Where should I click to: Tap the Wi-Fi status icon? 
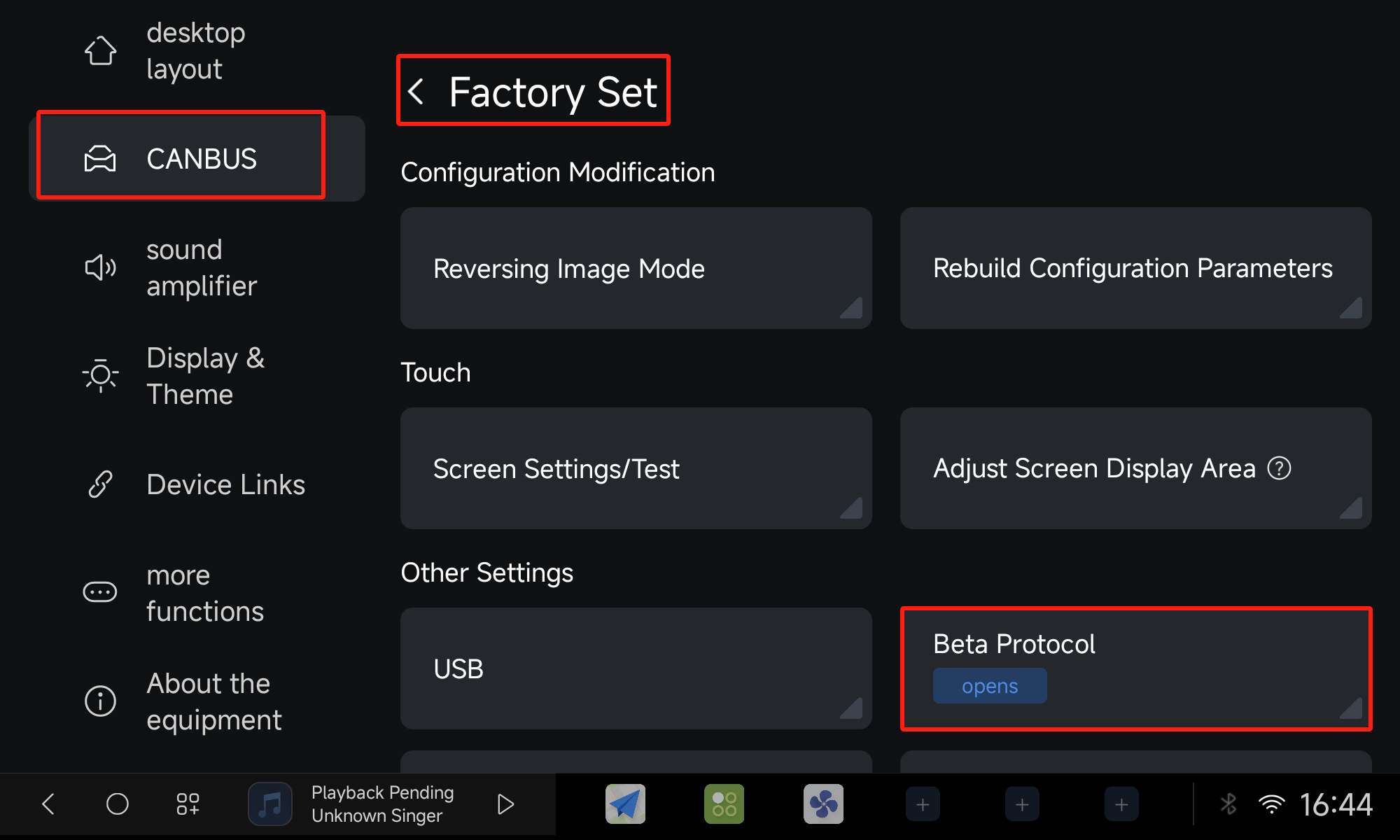1271,804
